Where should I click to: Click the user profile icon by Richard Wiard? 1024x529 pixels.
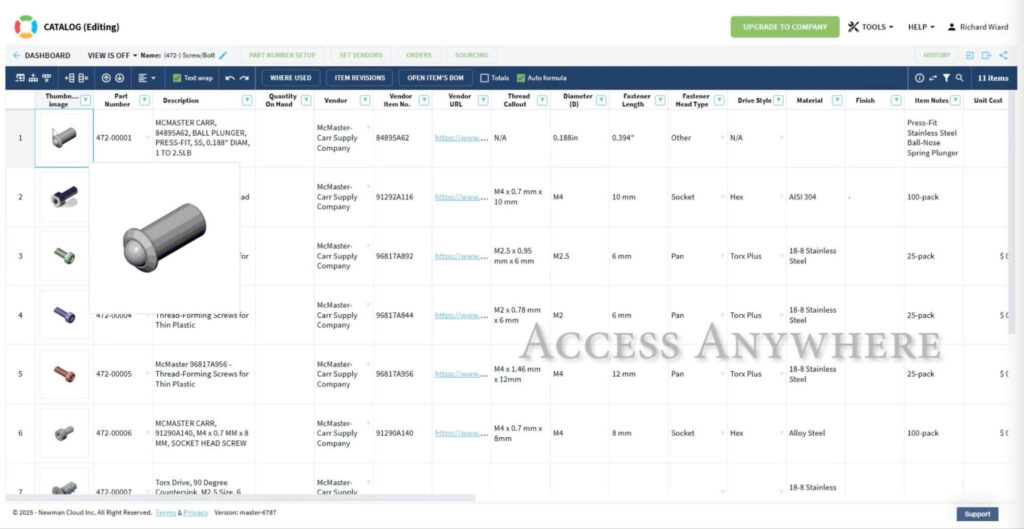tap(952, 27)
